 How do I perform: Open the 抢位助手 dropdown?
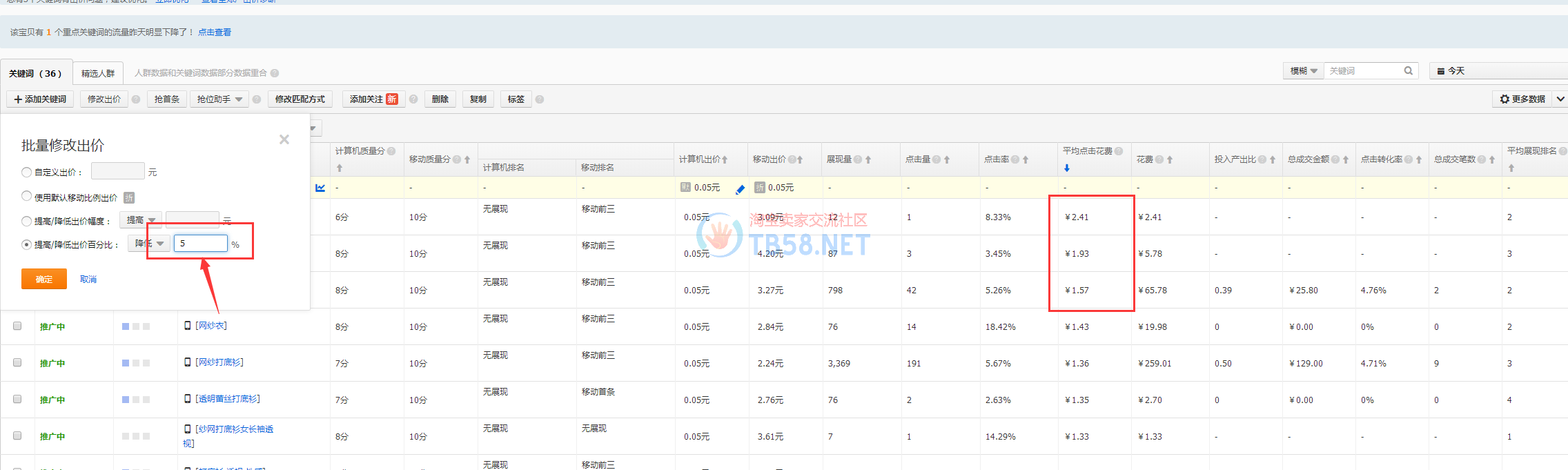point(219,99)
